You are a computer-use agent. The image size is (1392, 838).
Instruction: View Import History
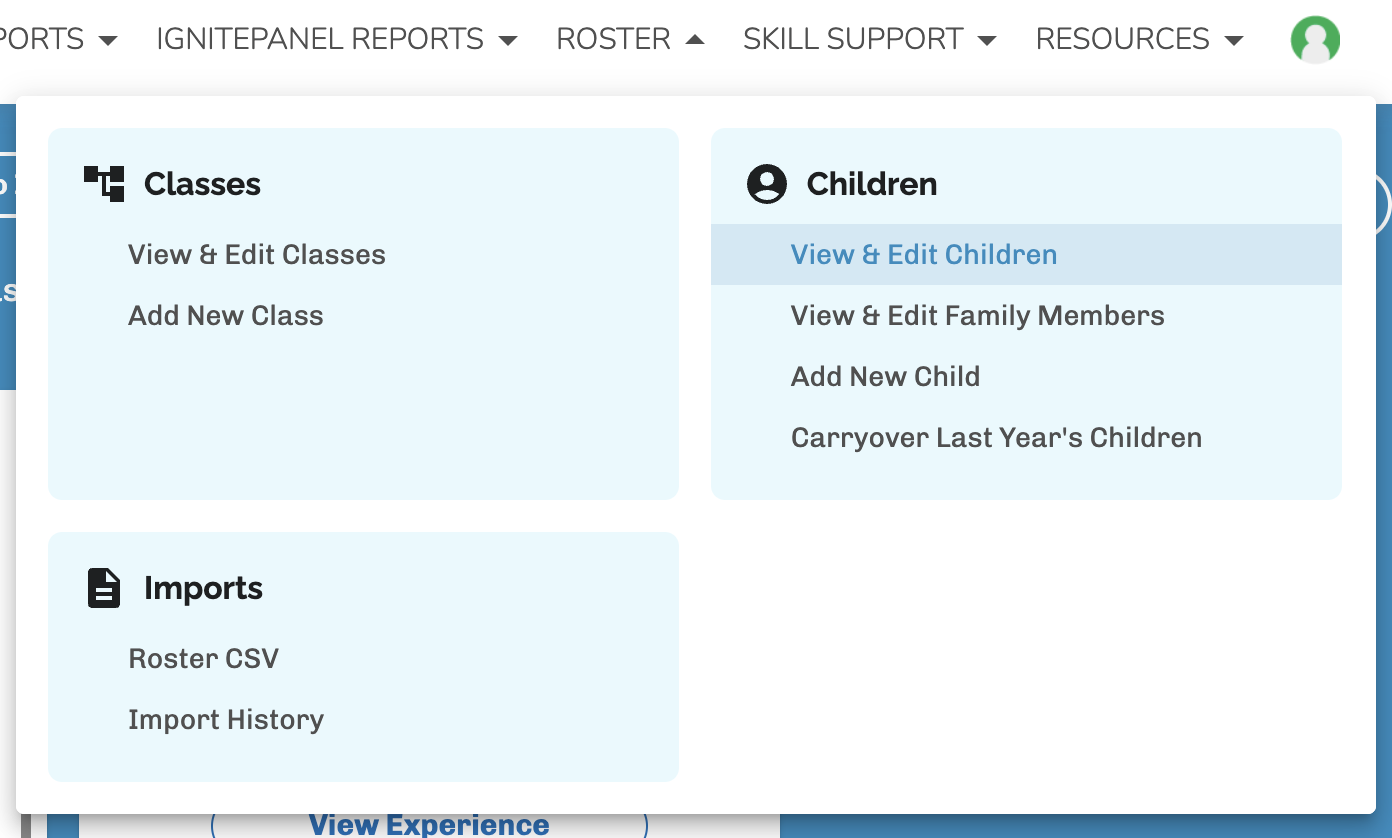click(x=226, y=720)
